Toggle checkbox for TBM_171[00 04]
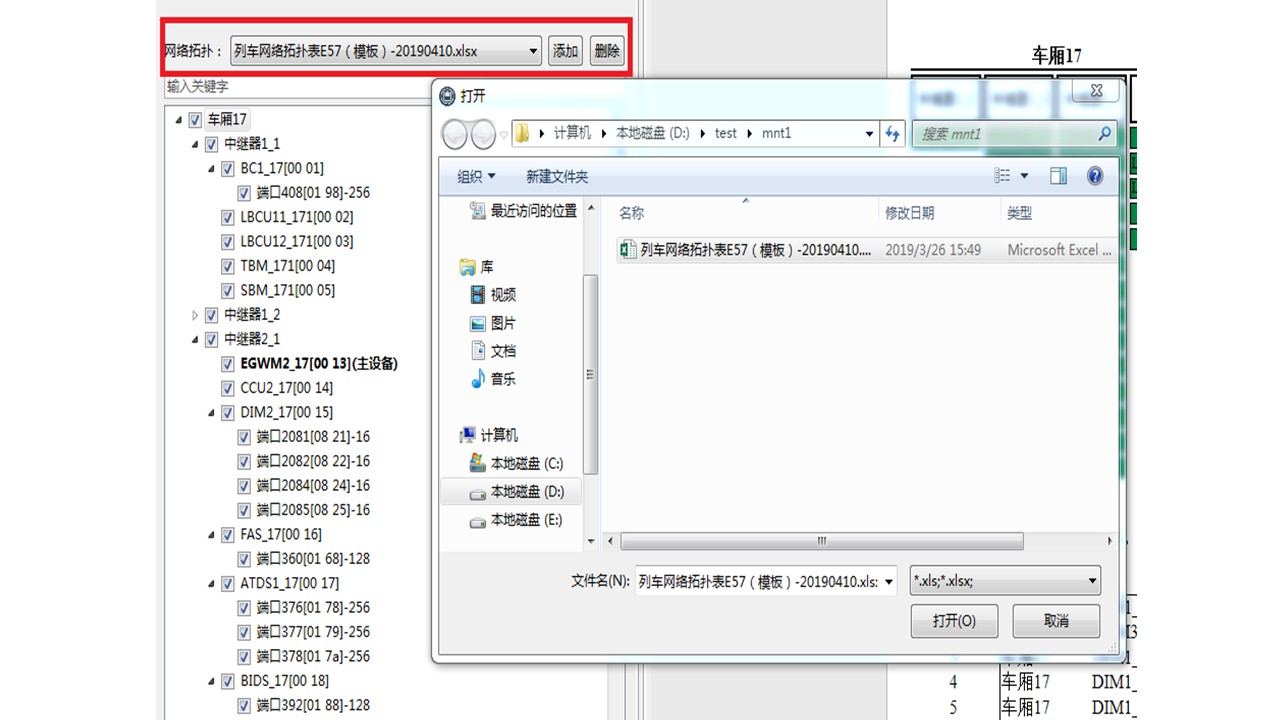Viewport: 1280px width, 720px height. click(227, 266)
